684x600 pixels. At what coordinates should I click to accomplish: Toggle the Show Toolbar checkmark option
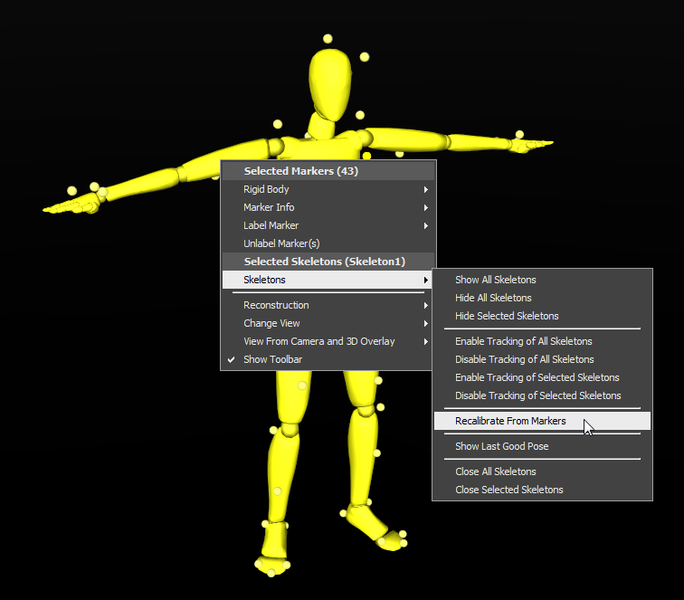[x=272, y=360]
